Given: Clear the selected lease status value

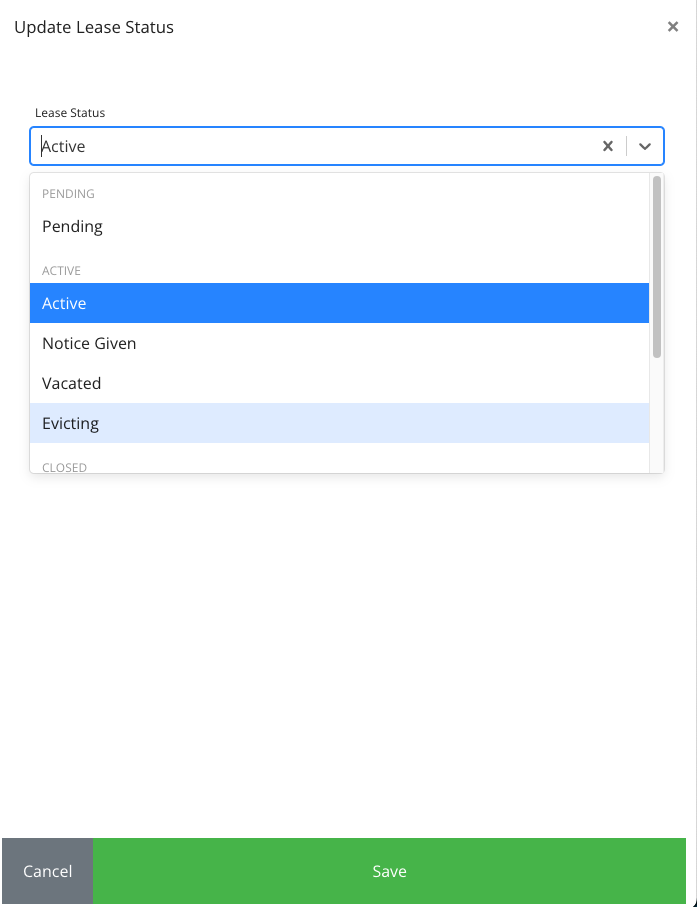Looking at the screenshot, I should (607, 146).
